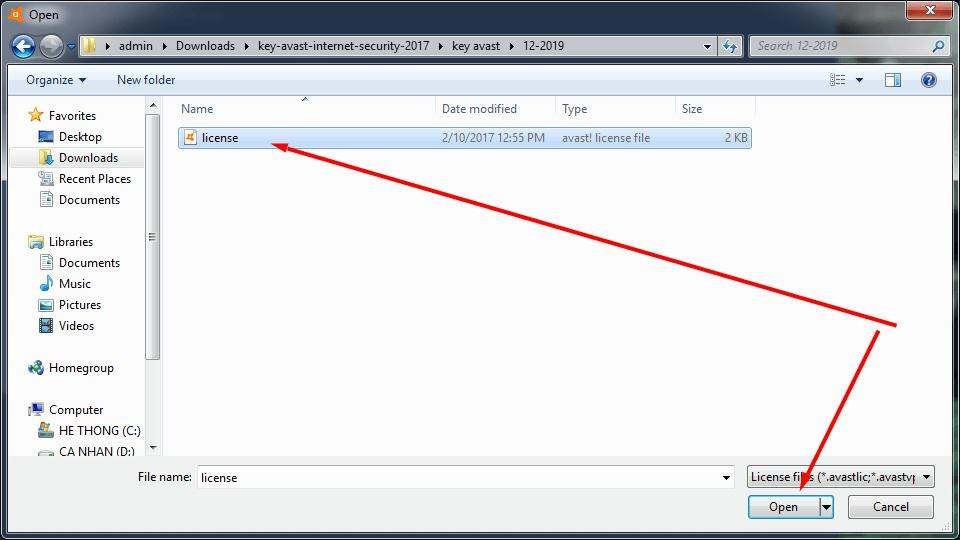Open the view options dropdown arrow
The height and width of the screenshot is (540, 960).
pyautogui.click(x=859, y=80)
